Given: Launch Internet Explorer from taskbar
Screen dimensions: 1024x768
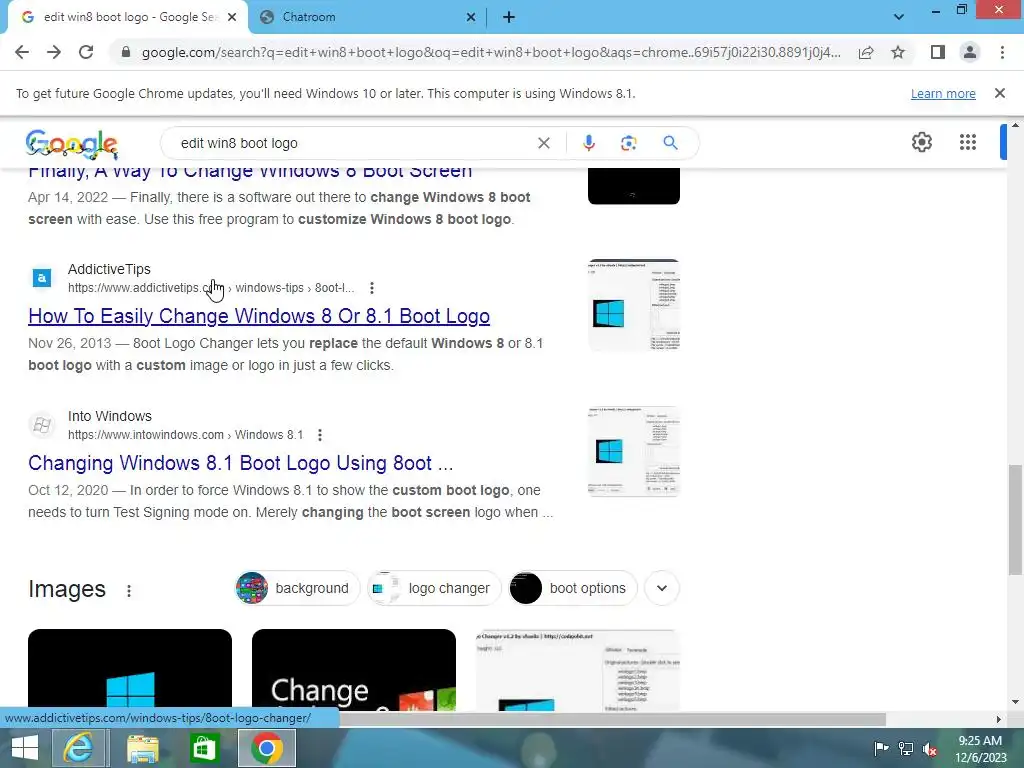Looking at the screenshot, I should (x=78, y=748).
